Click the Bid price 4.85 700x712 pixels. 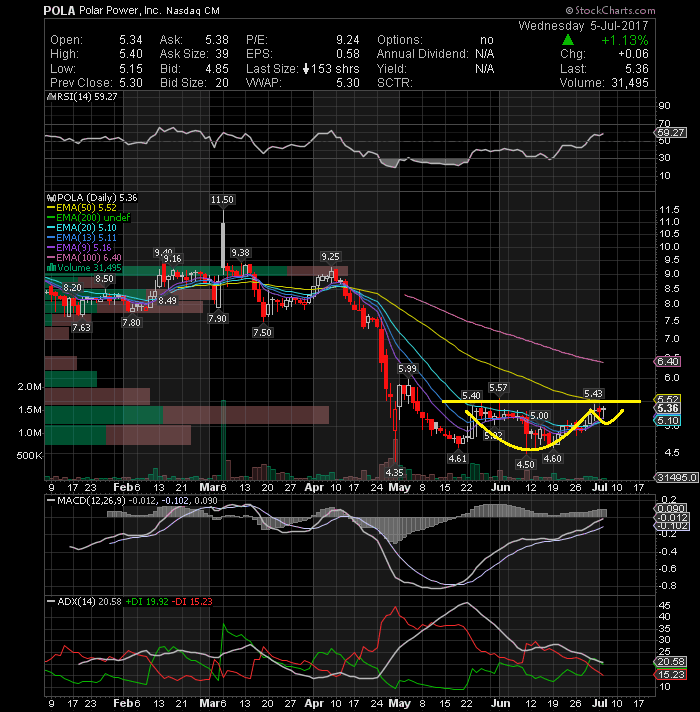[x=217, y=69]
